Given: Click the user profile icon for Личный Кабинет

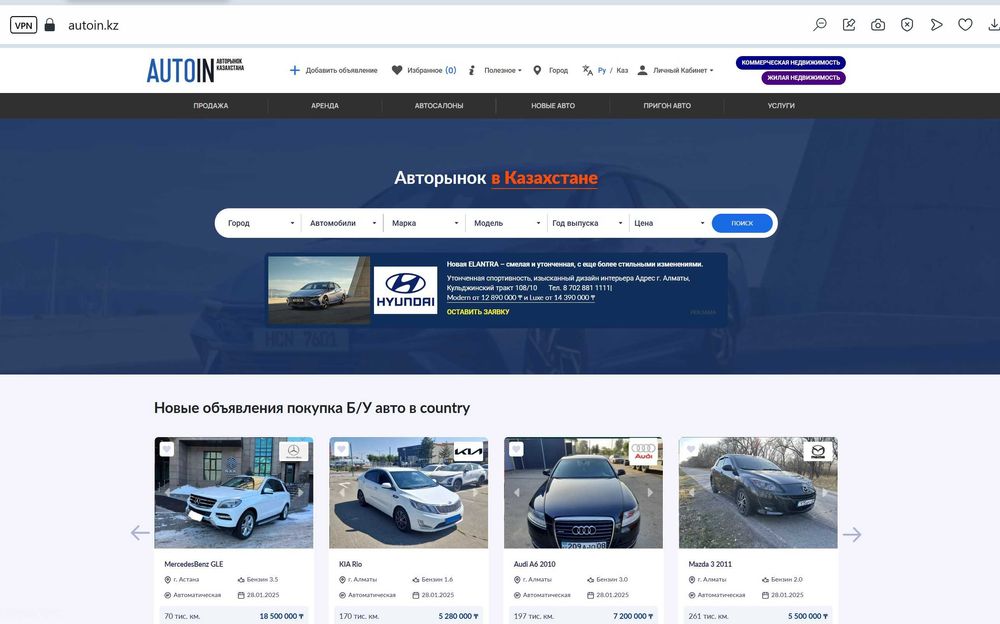Looking at the screenshot, I should point(642,70).
